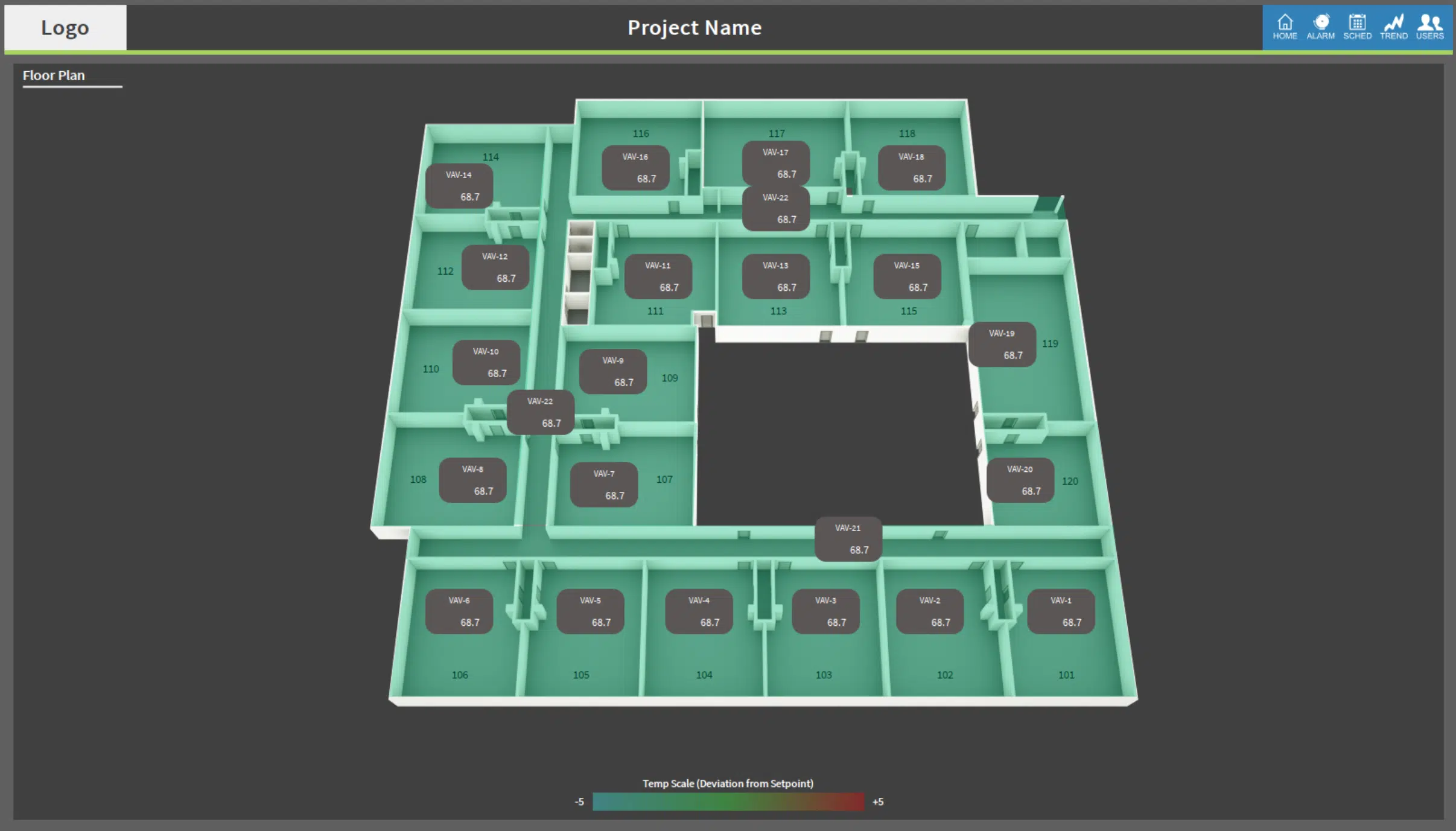Open the VAV-19 tag in room 119
Viewport: 1456px width, 831px height.
point(1002,344)
